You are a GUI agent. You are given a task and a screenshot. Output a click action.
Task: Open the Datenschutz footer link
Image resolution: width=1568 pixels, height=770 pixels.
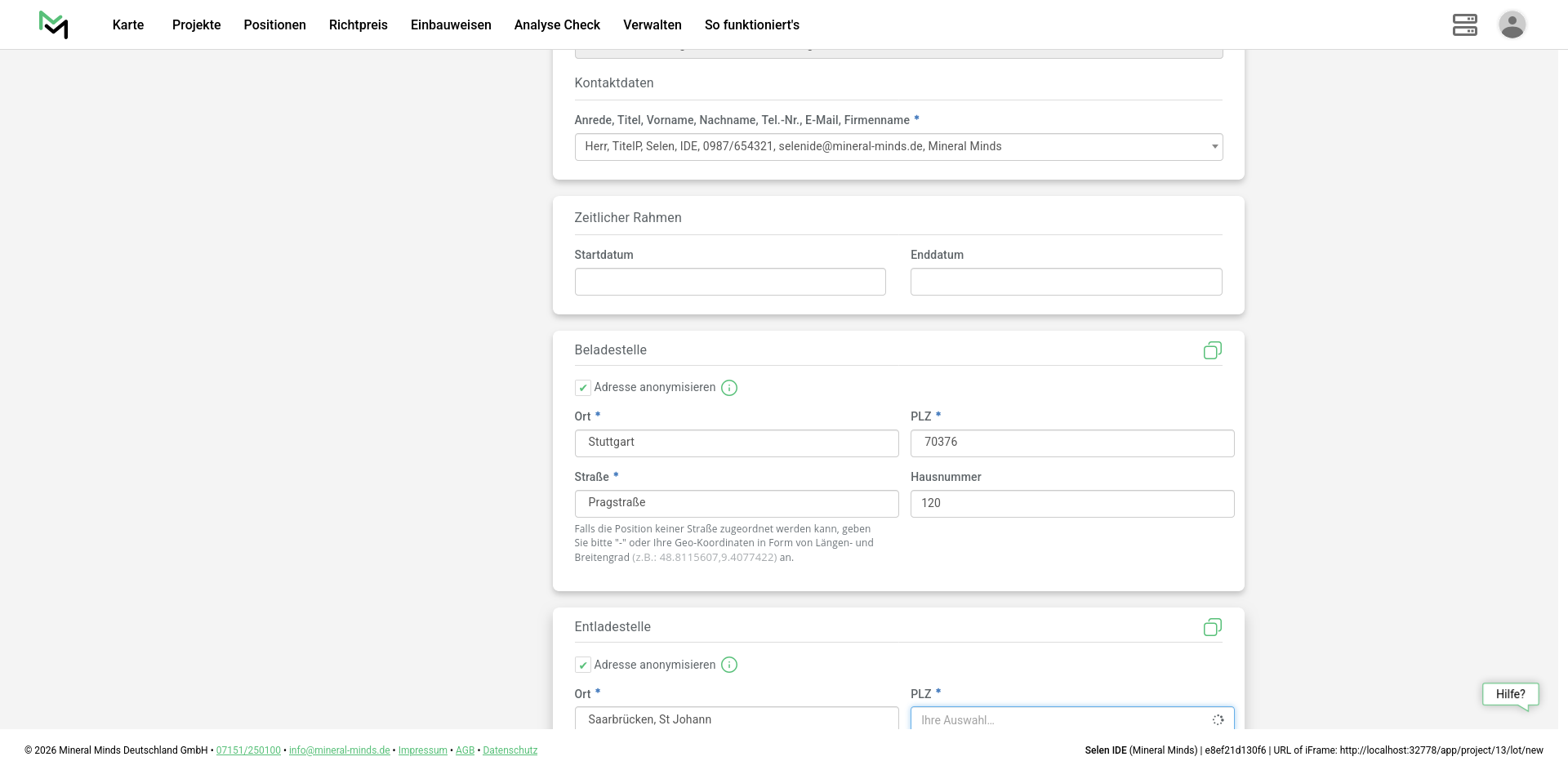point(510,750)
